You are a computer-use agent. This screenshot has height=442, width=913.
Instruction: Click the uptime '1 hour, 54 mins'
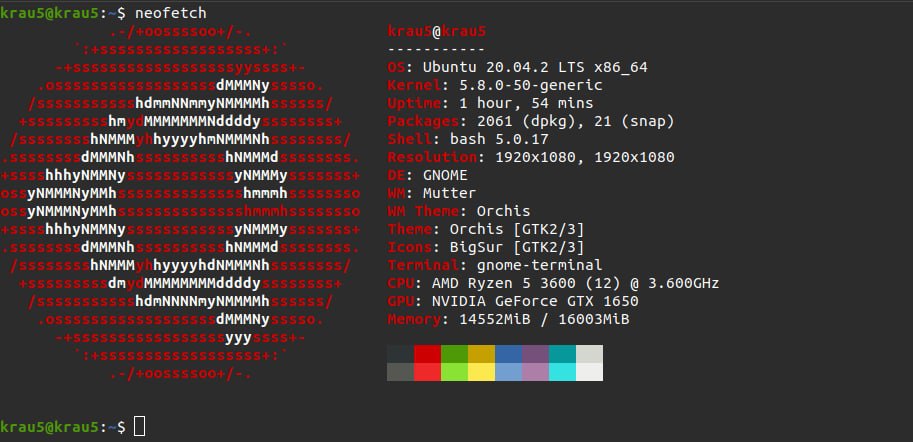[526, 104]
